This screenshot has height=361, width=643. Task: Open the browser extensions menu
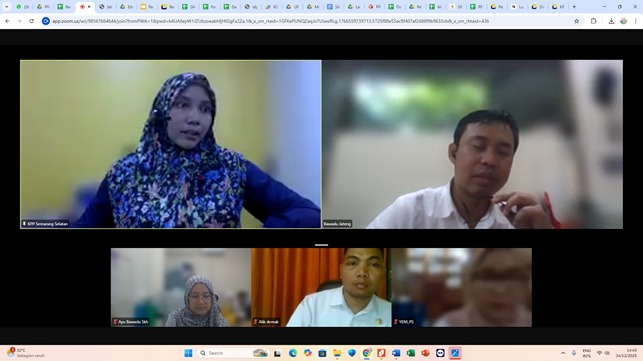pyautogui.click(x=593, y=21)
